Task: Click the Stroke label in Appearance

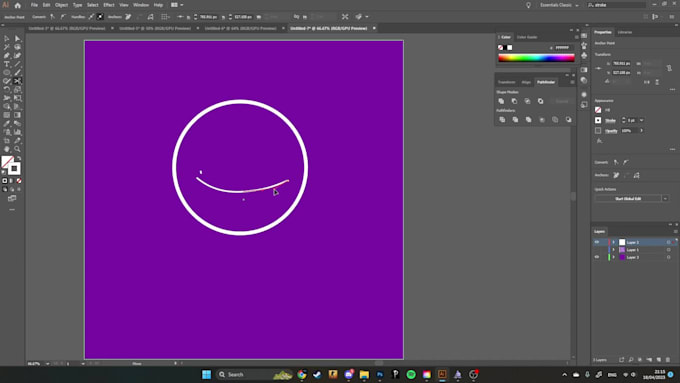Action: (610, 121)
